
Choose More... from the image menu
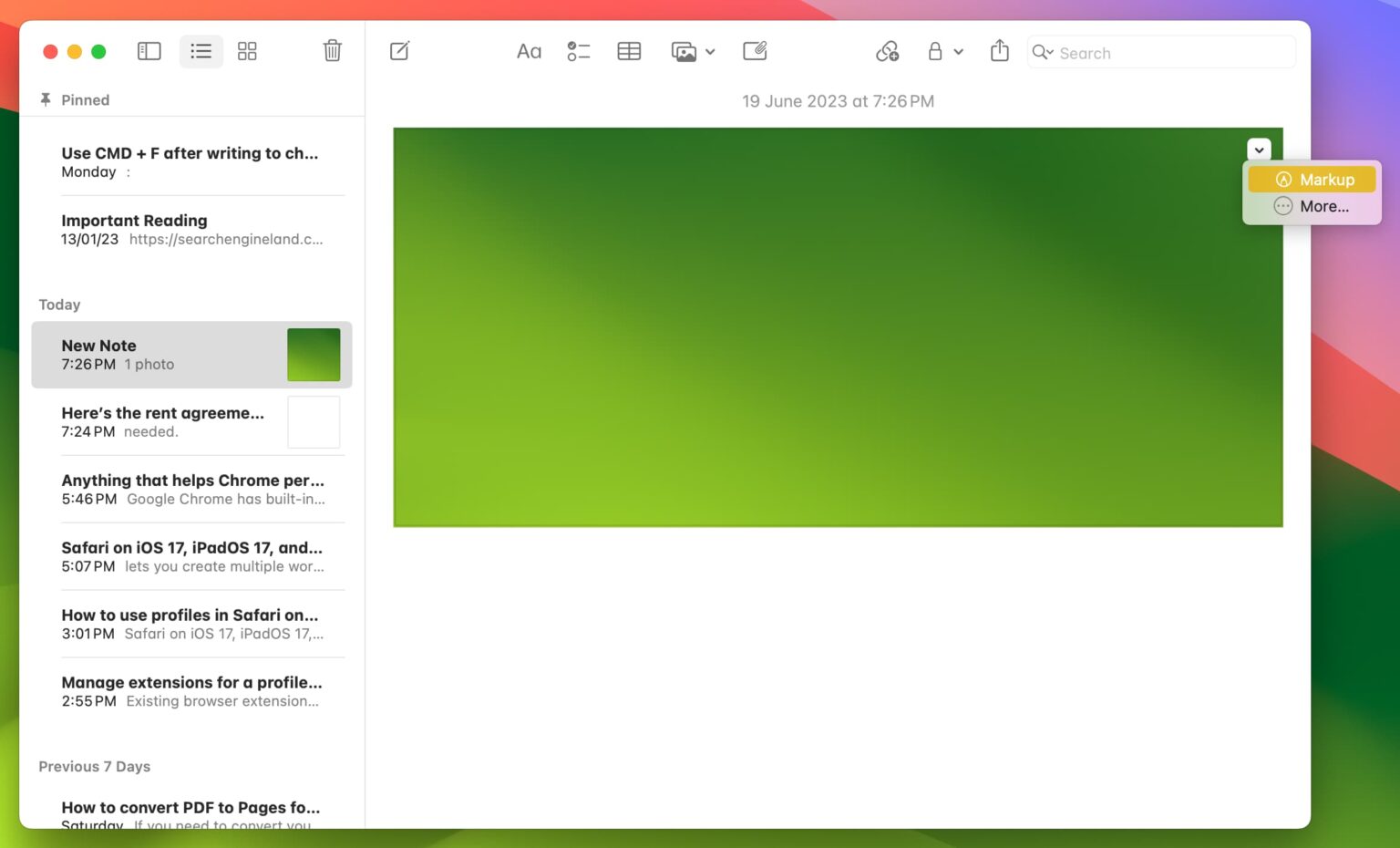tap(1312, 206)
